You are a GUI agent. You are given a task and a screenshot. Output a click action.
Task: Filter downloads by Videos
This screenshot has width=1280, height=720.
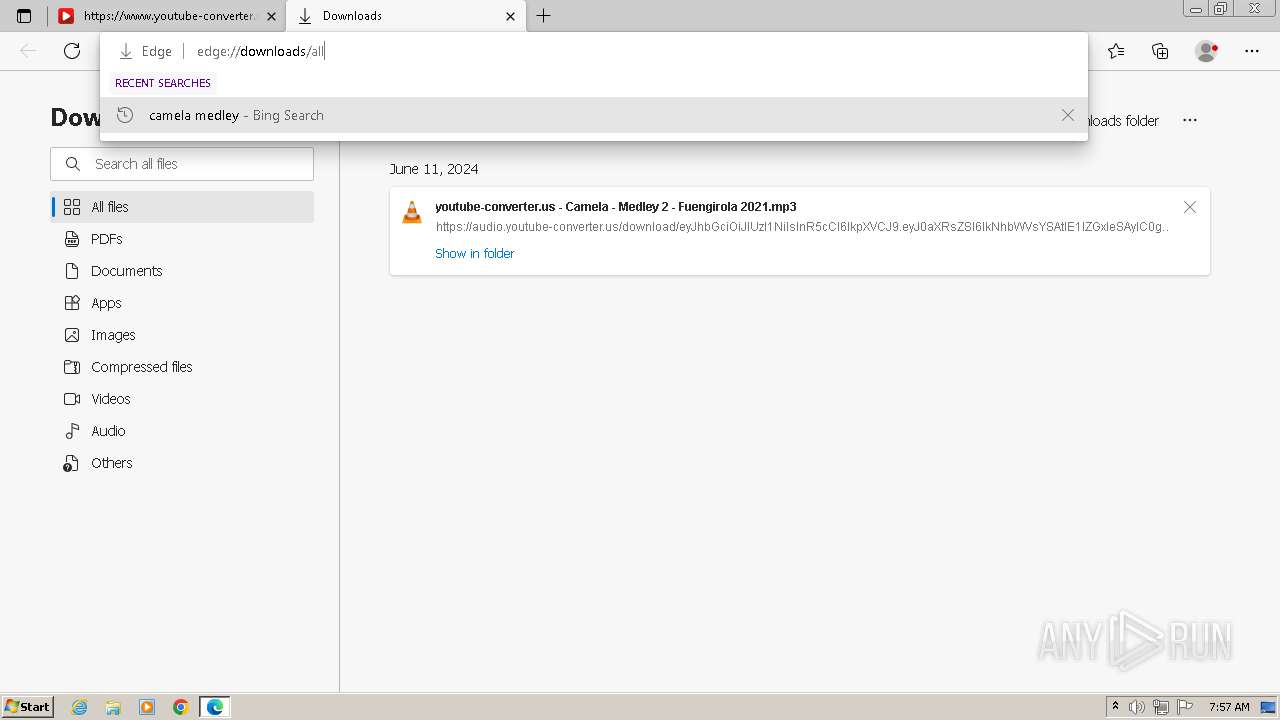coord(183,399)
